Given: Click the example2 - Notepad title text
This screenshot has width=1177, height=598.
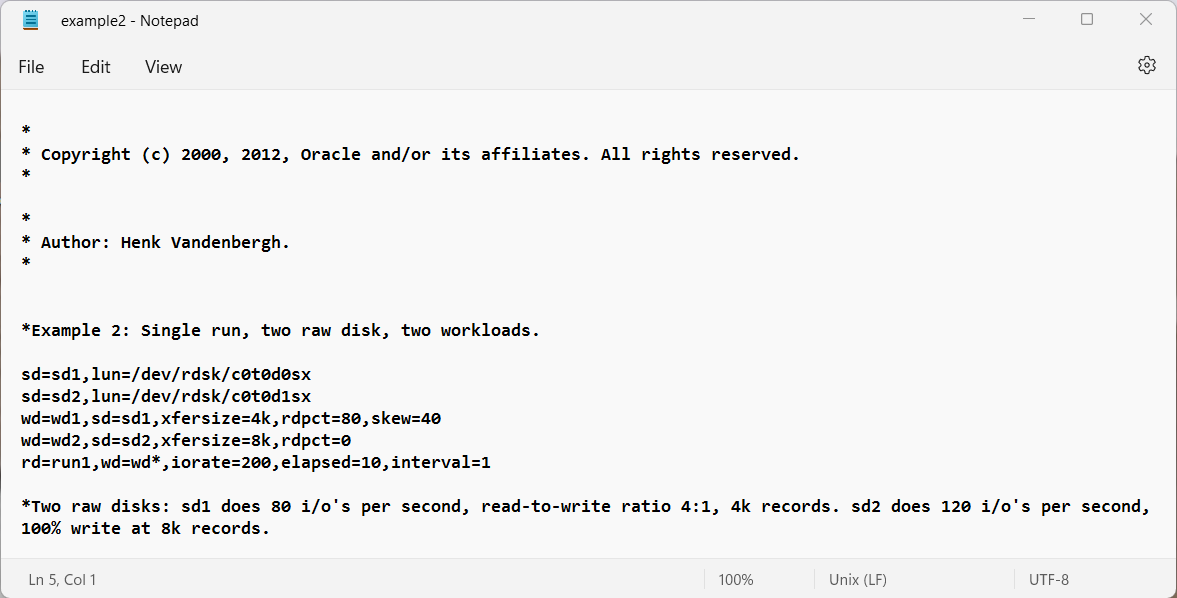Looking at the screenshot, I should pyautogui.click(x=130, y=21).
